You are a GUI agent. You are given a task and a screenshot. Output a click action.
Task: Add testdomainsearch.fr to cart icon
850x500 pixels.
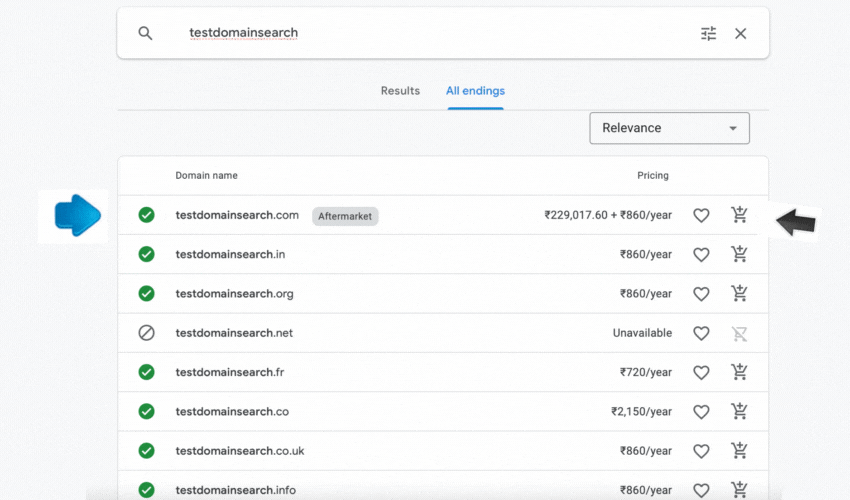(739, 372)
